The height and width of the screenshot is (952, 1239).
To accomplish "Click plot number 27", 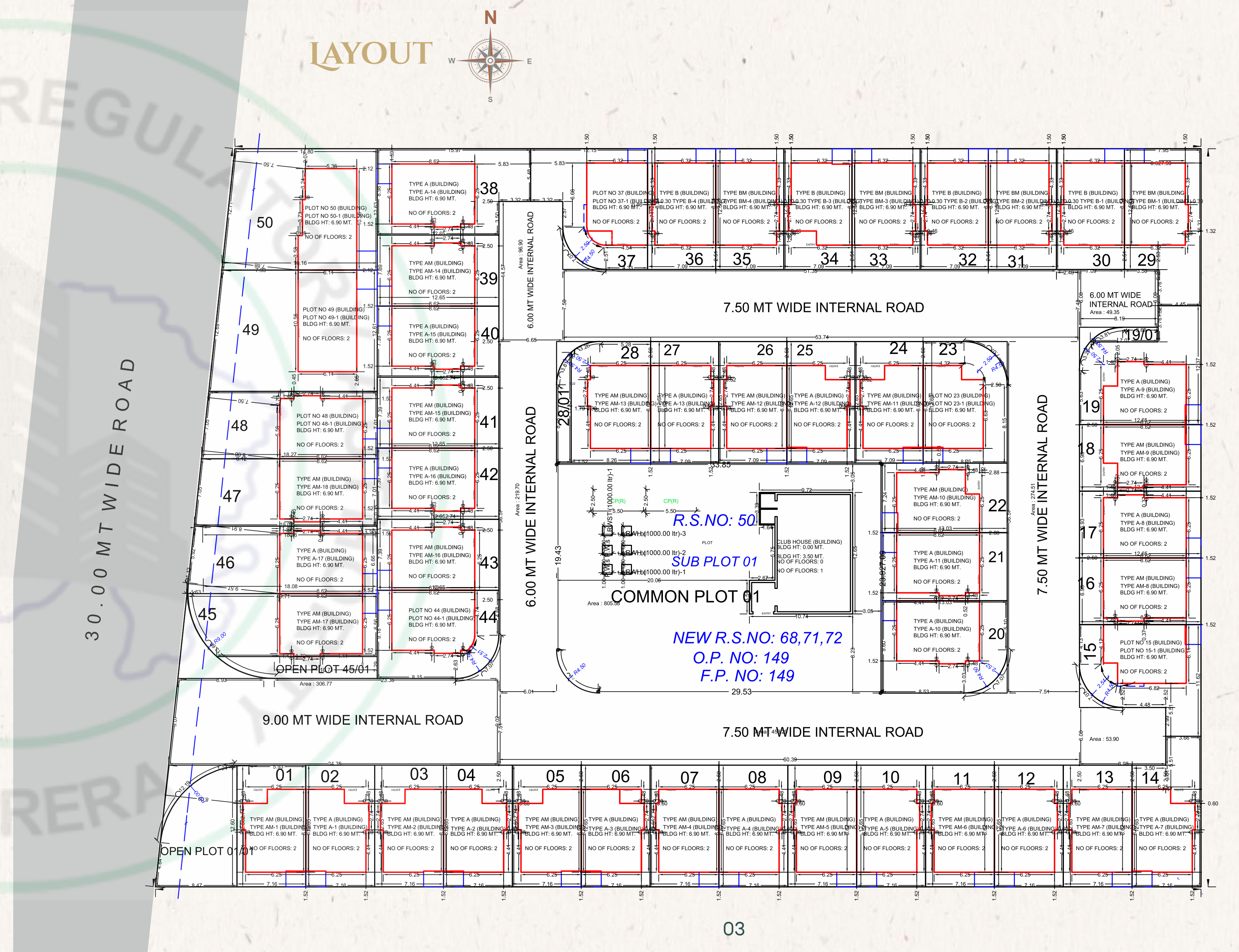I will 672,350.
